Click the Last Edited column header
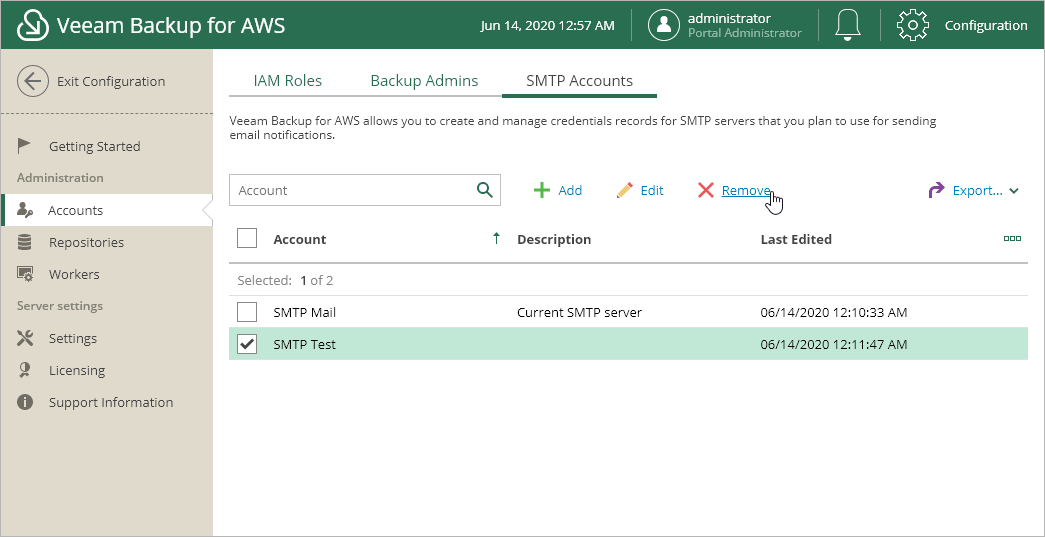1045x537 pixels. point(796,239)
